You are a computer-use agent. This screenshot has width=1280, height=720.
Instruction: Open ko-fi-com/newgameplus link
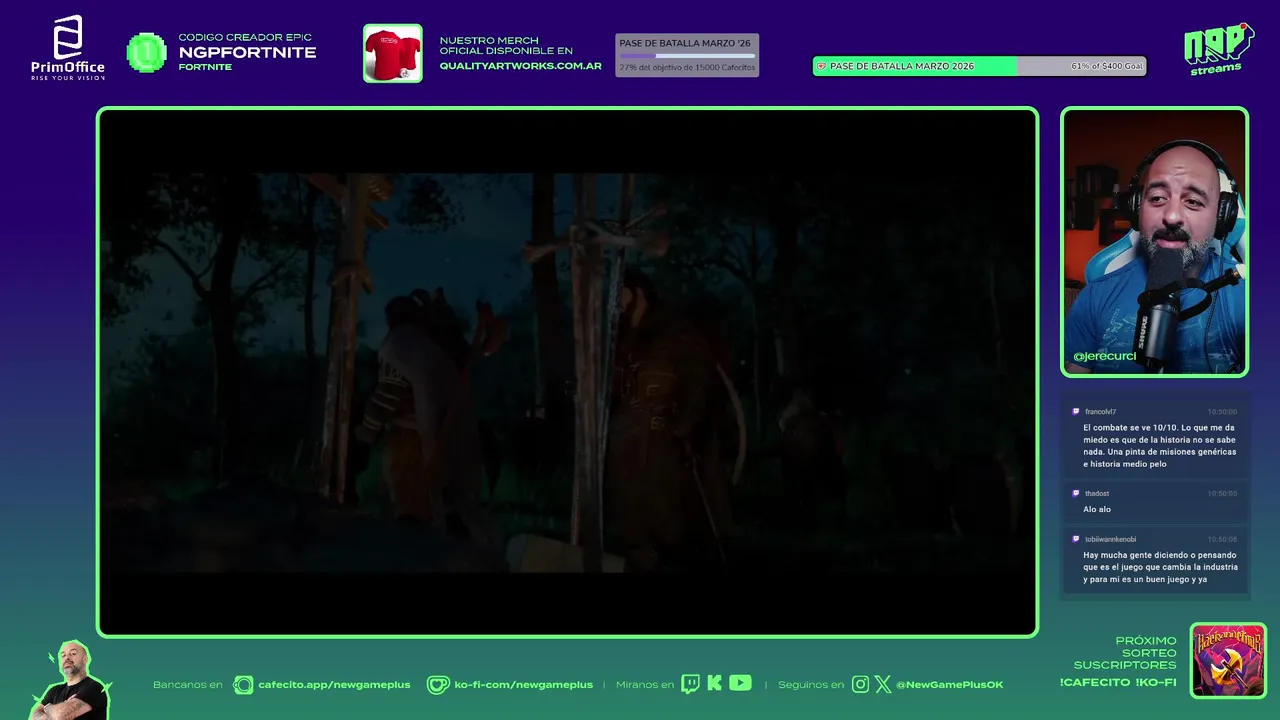(523, 685)
